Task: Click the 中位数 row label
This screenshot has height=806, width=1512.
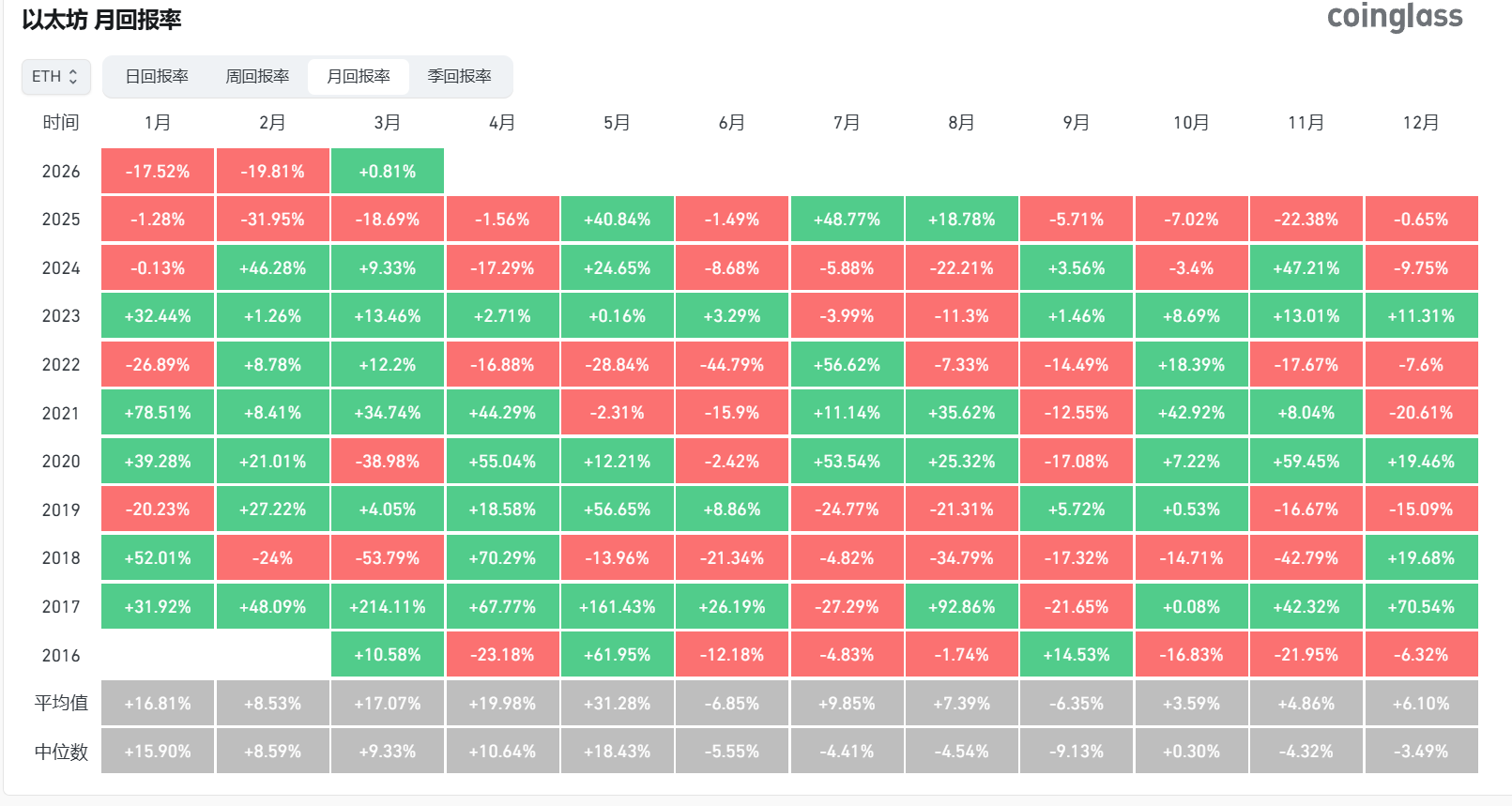Action: pyautogui.click(x=61, y=753)
